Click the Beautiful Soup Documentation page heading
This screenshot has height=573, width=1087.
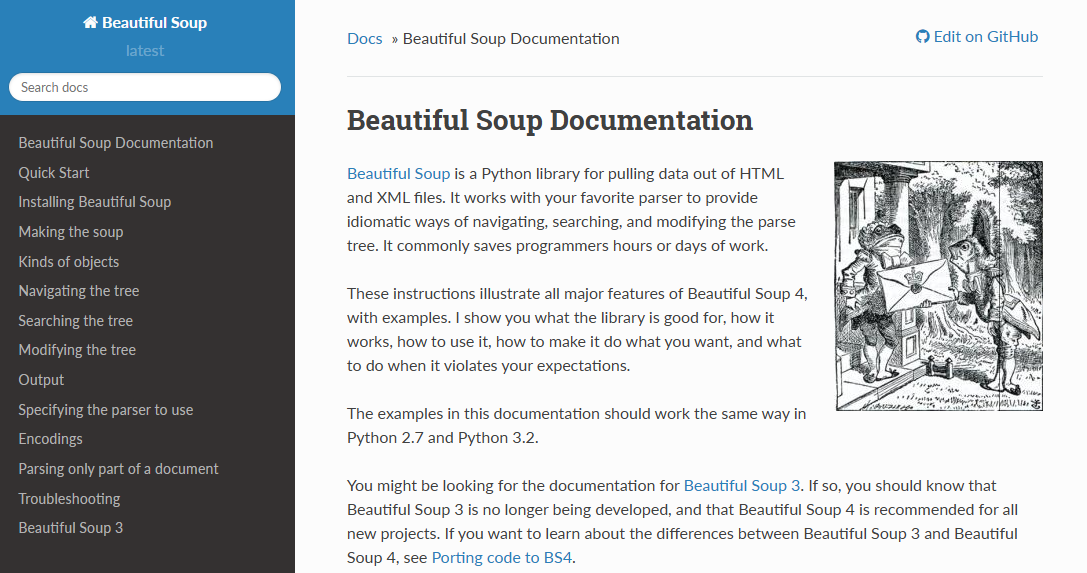[550, 120]
